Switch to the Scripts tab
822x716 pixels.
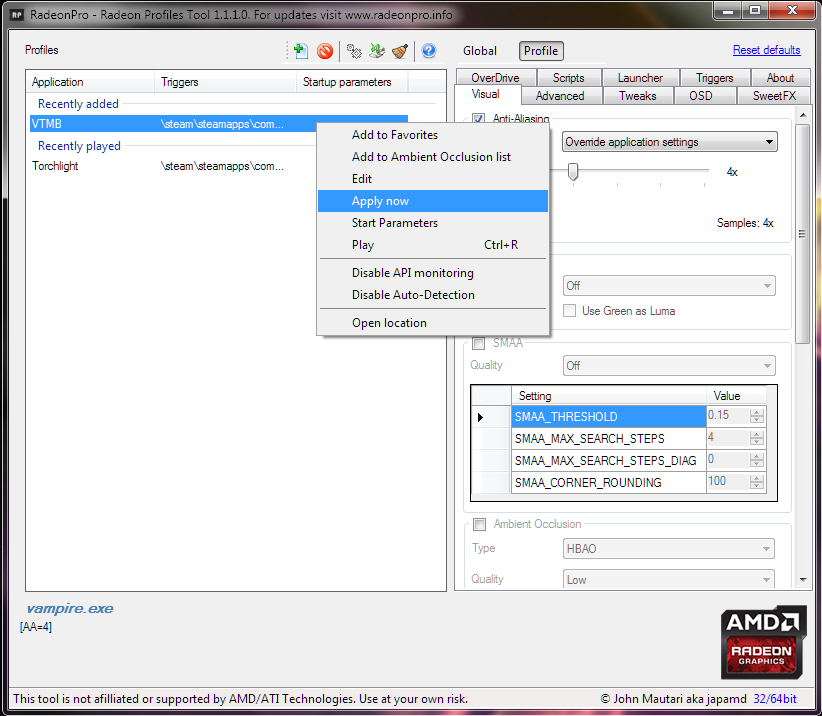pos(568,78)
